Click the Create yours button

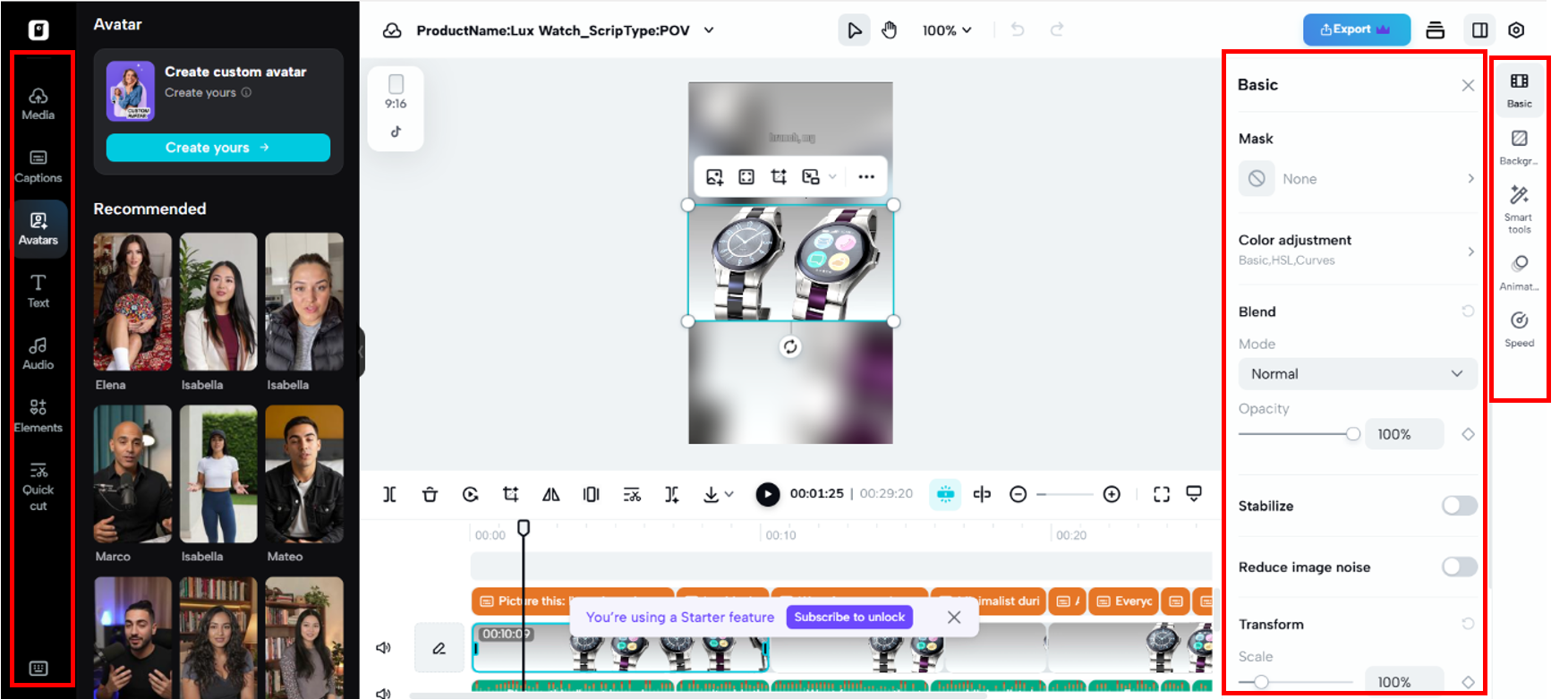point(217,148)
